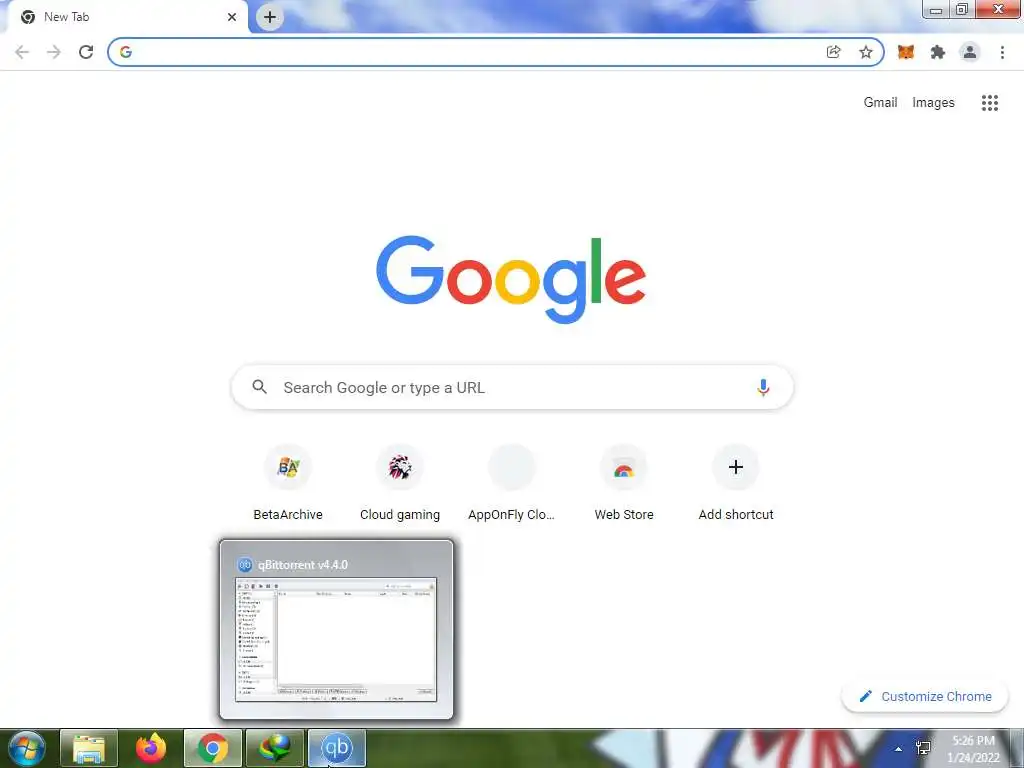The image size is (1024, 768).
Task: Open File Explorer from the taskbar
Action: pos(89,748)
